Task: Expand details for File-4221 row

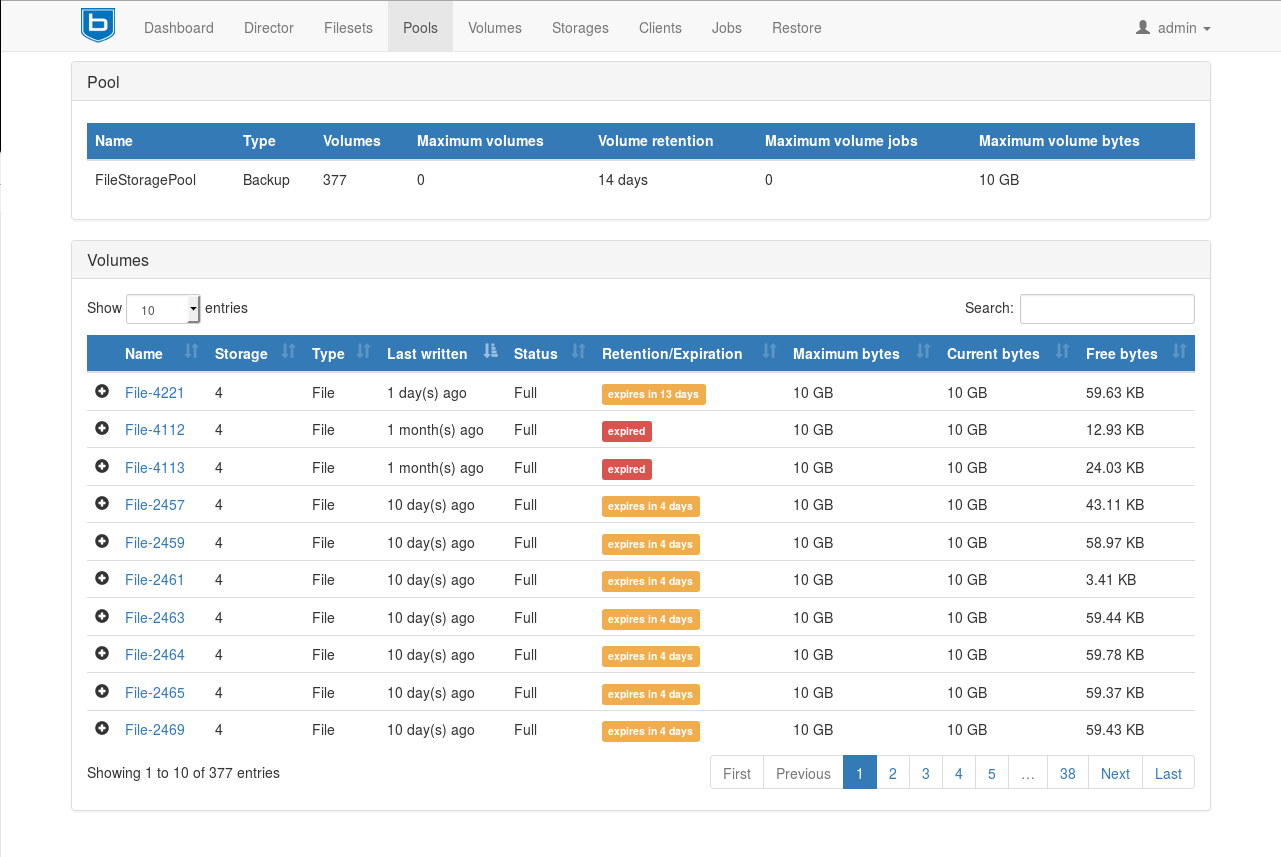Action: click(x=102, y=392)
